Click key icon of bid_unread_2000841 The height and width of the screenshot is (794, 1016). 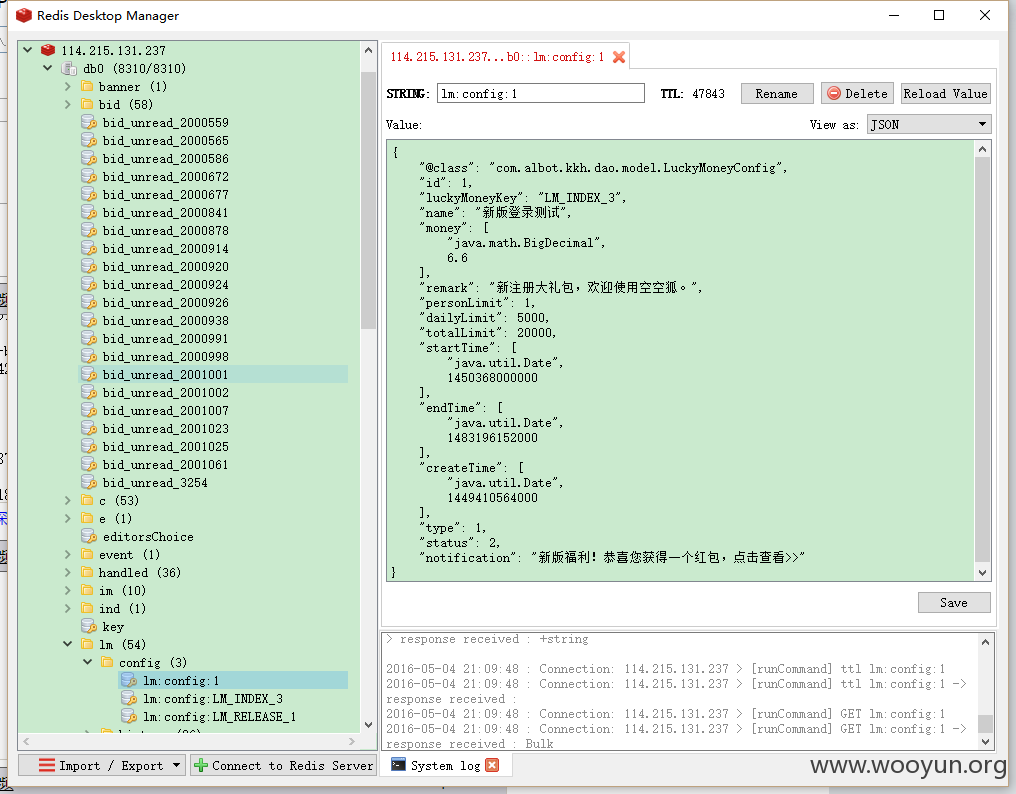(89, 213)
